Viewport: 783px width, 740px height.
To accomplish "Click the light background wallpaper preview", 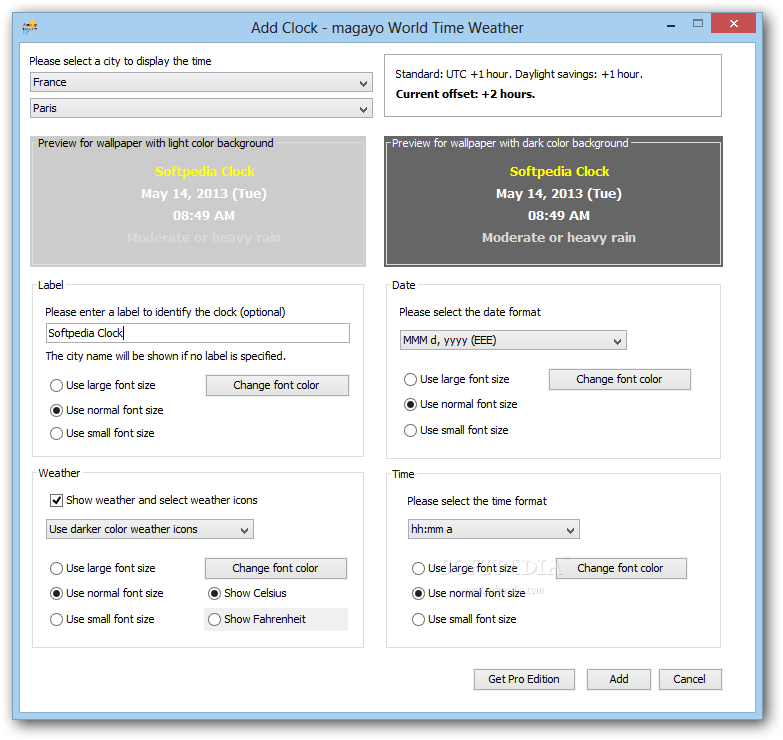I will click(198, 201).
